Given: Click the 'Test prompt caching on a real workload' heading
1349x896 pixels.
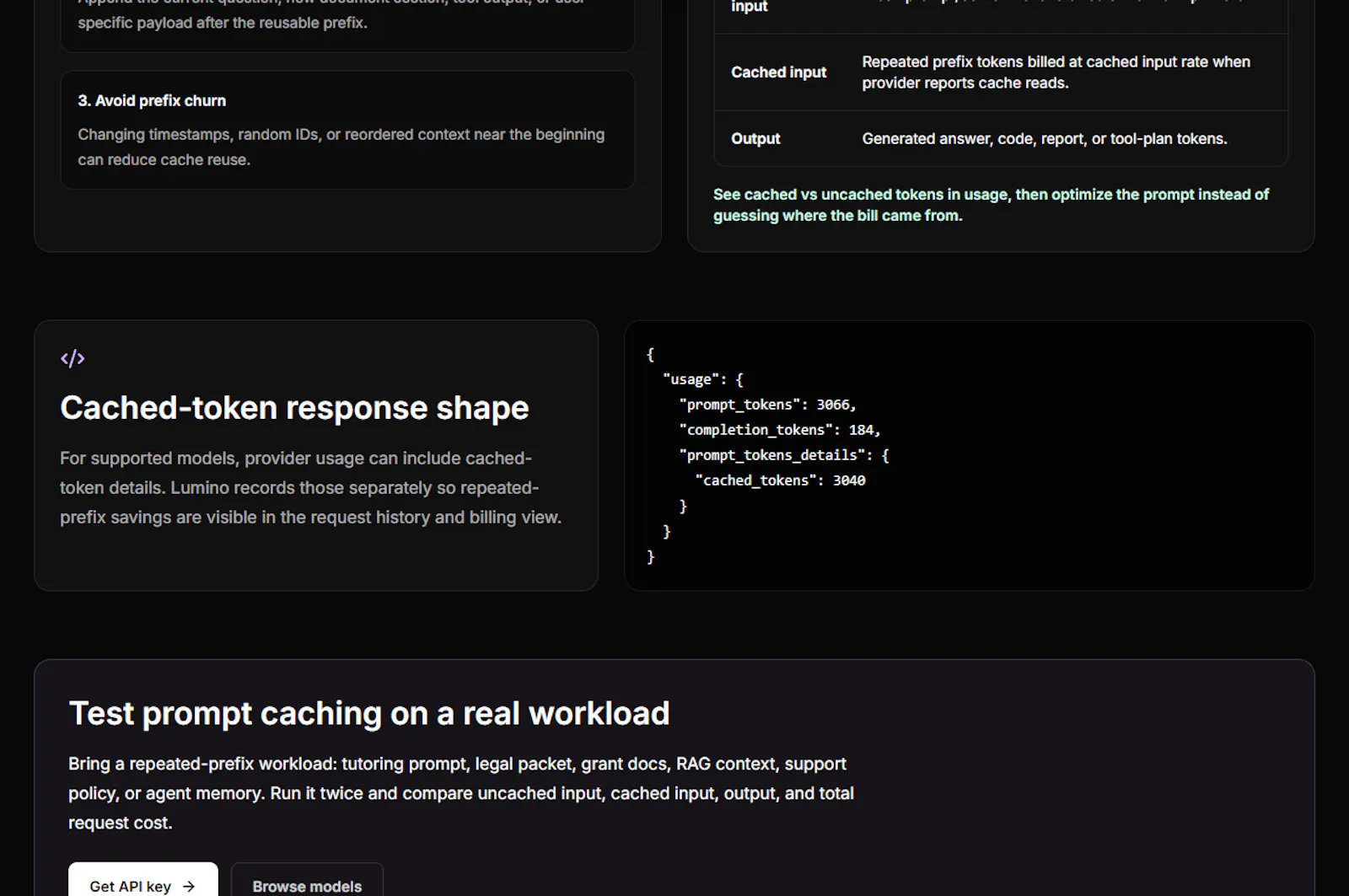Looking at the screenshot, I should [369, 714].
